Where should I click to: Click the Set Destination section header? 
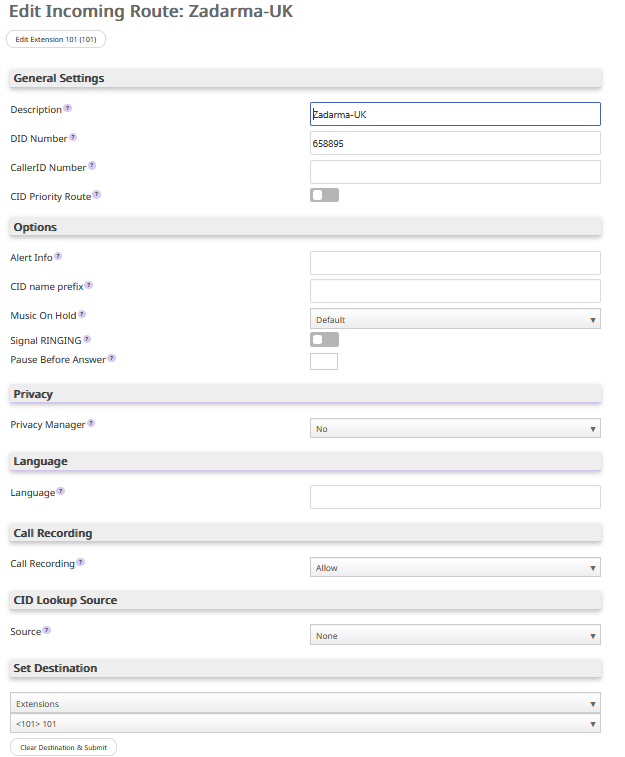[x=306, y=668]
